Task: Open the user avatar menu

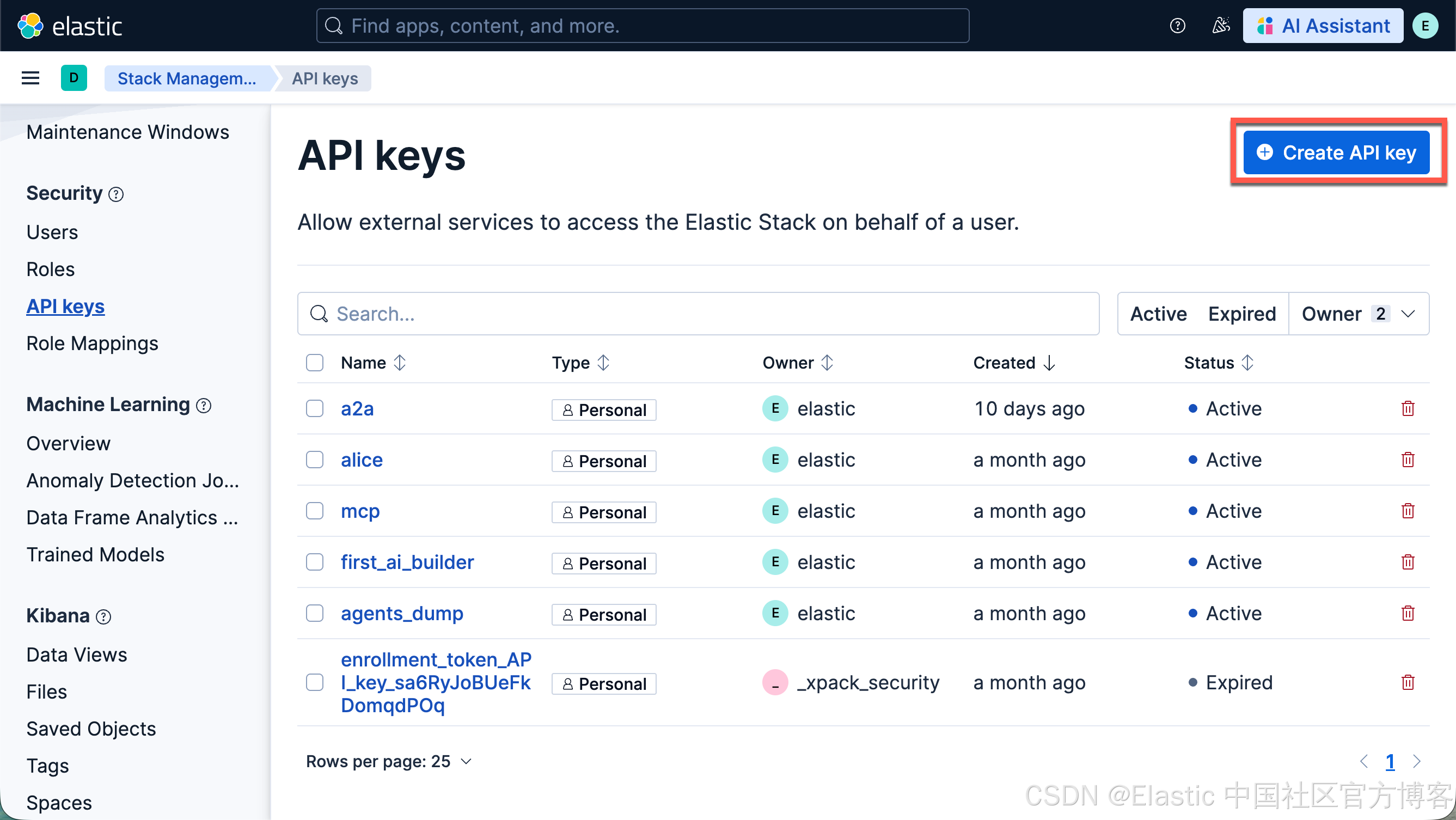Action: [x=1425, y=26]
